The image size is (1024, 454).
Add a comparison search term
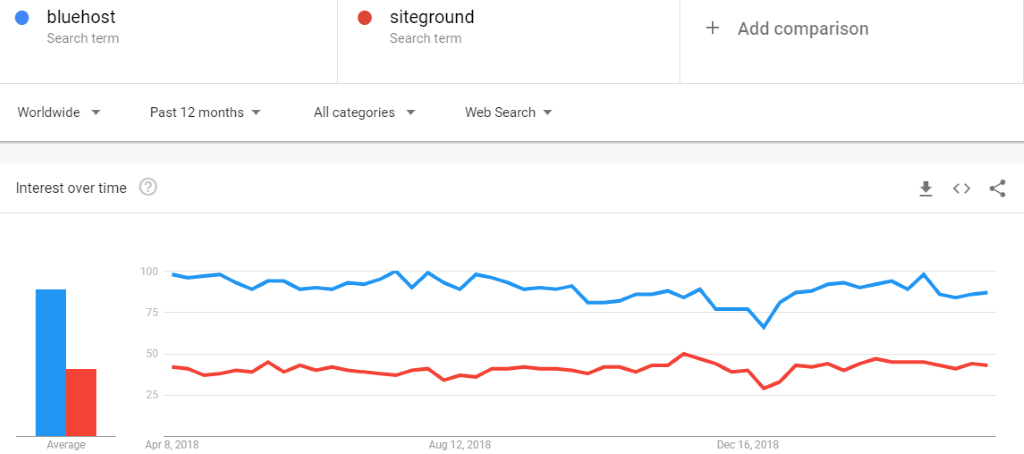coord(803,29)
